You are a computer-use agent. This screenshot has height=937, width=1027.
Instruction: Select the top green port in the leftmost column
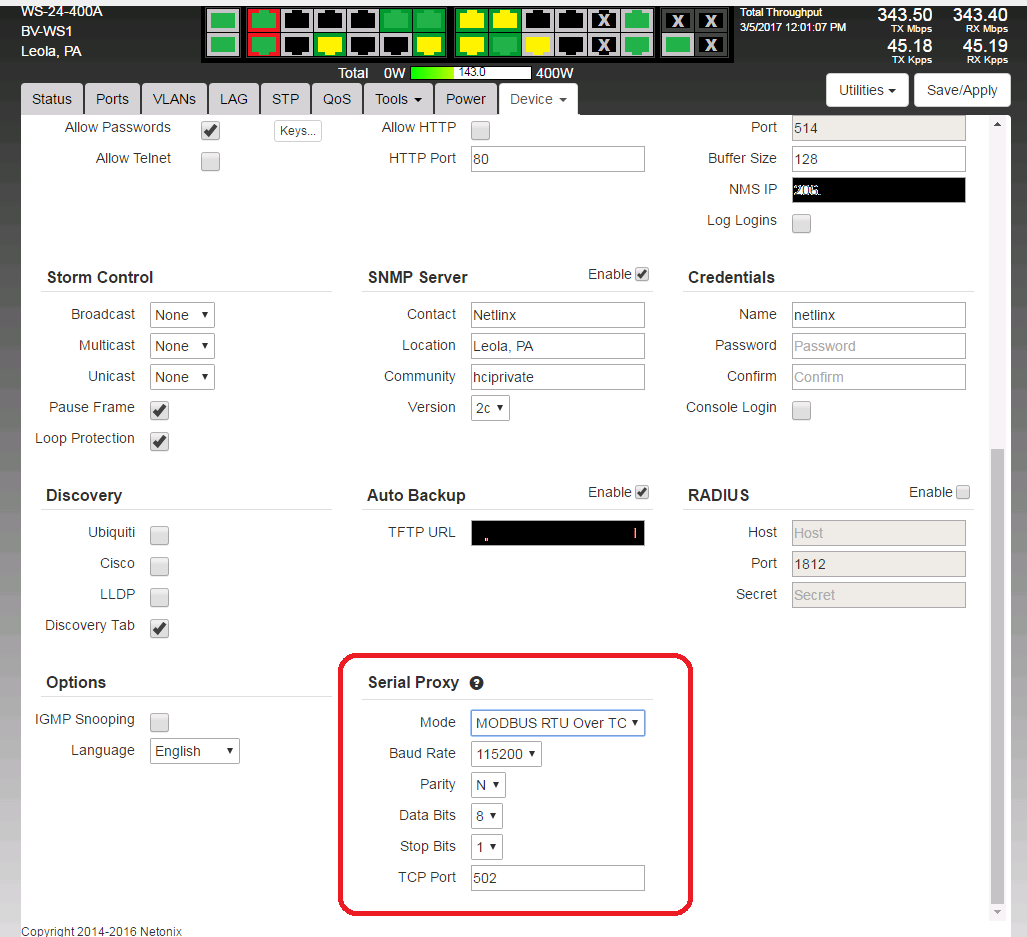pyautogui.click(x=224, y=19)
